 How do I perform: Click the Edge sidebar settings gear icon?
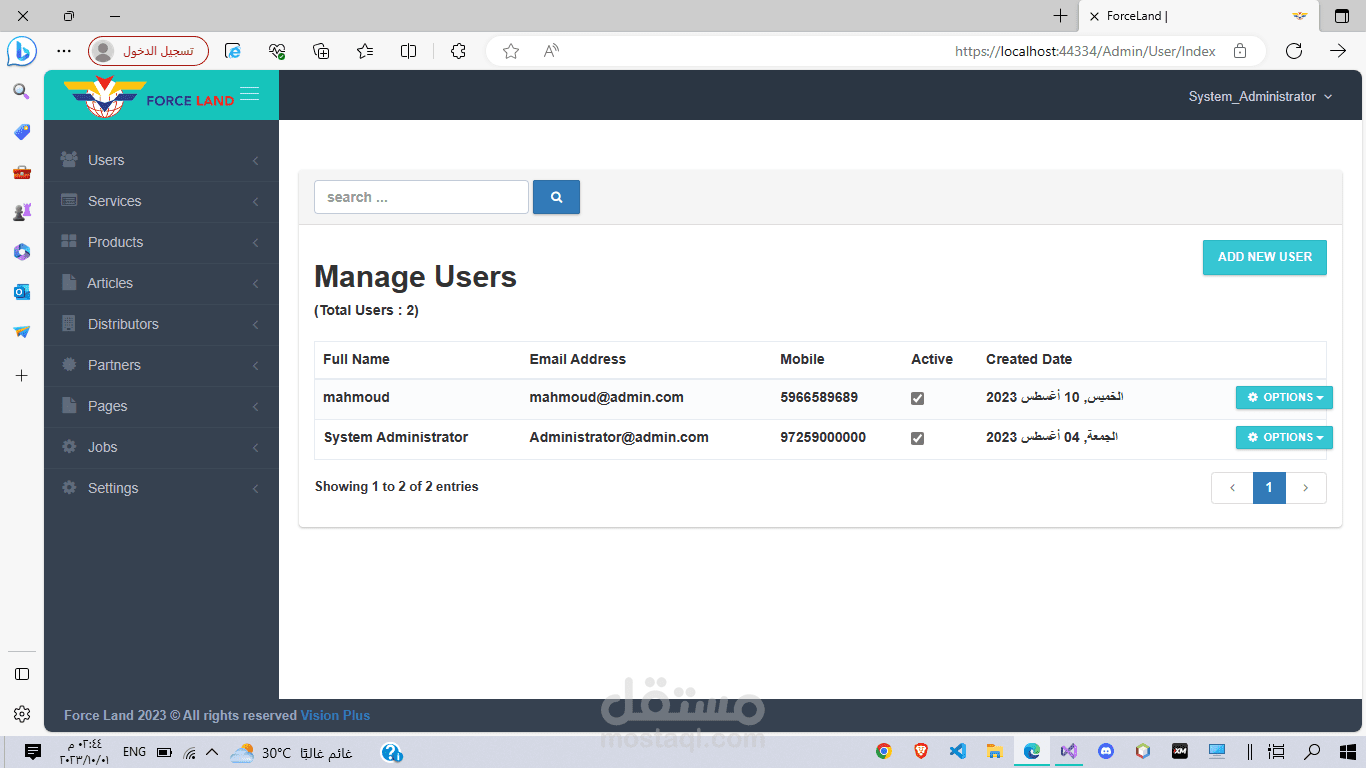(x=21, y=714)
